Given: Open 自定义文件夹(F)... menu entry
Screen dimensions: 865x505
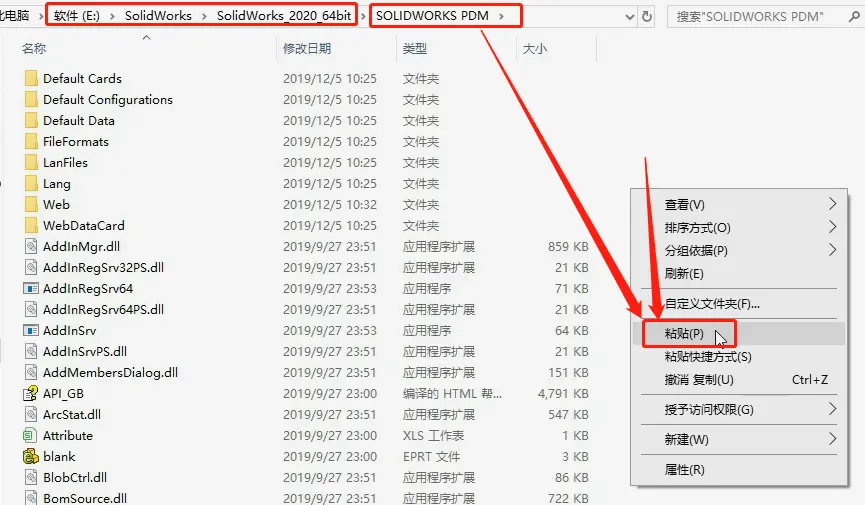Looking at the screenshot, I should click(739, 304).
